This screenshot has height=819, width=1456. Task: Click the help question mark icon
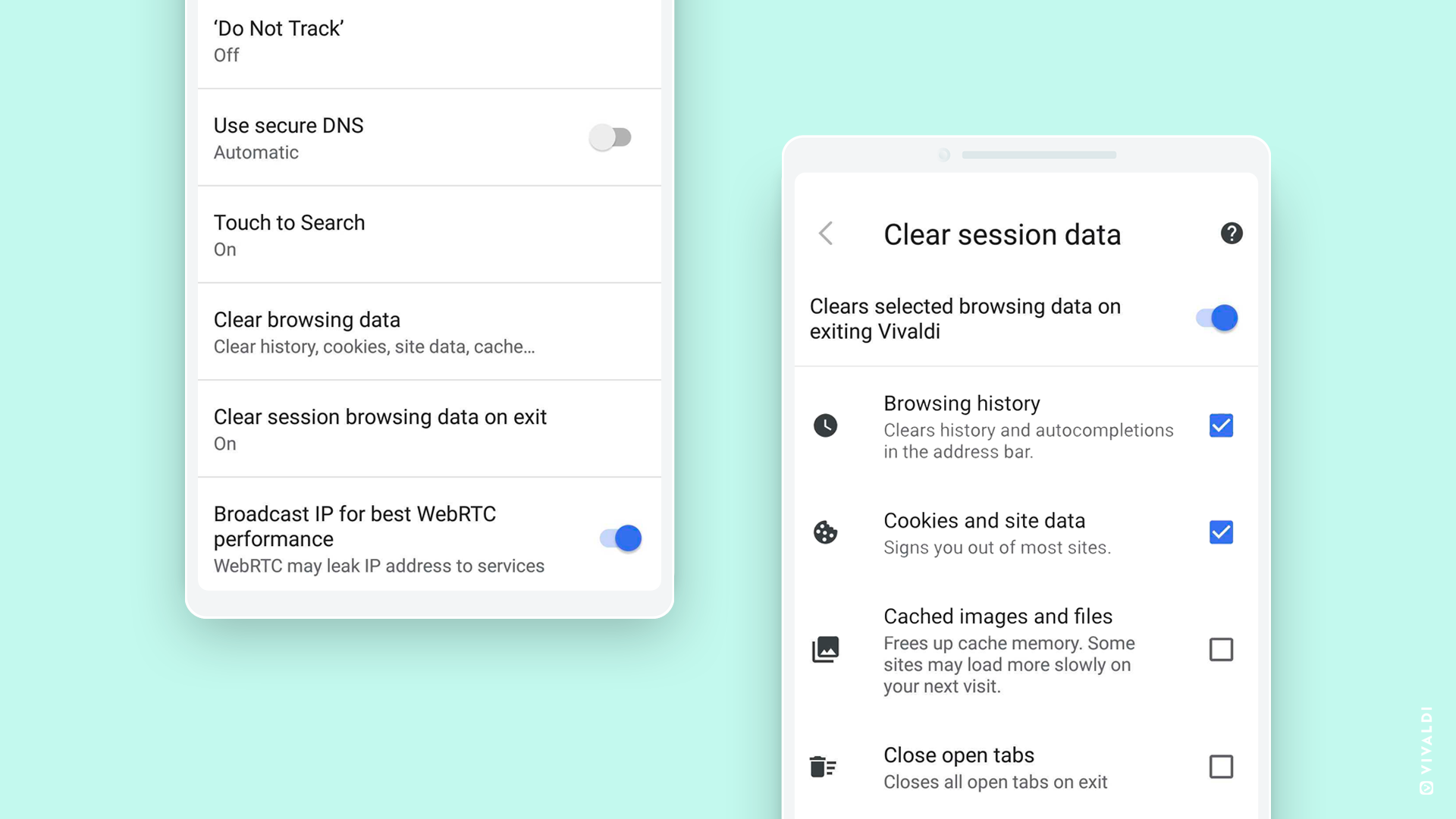(1231, 233)
